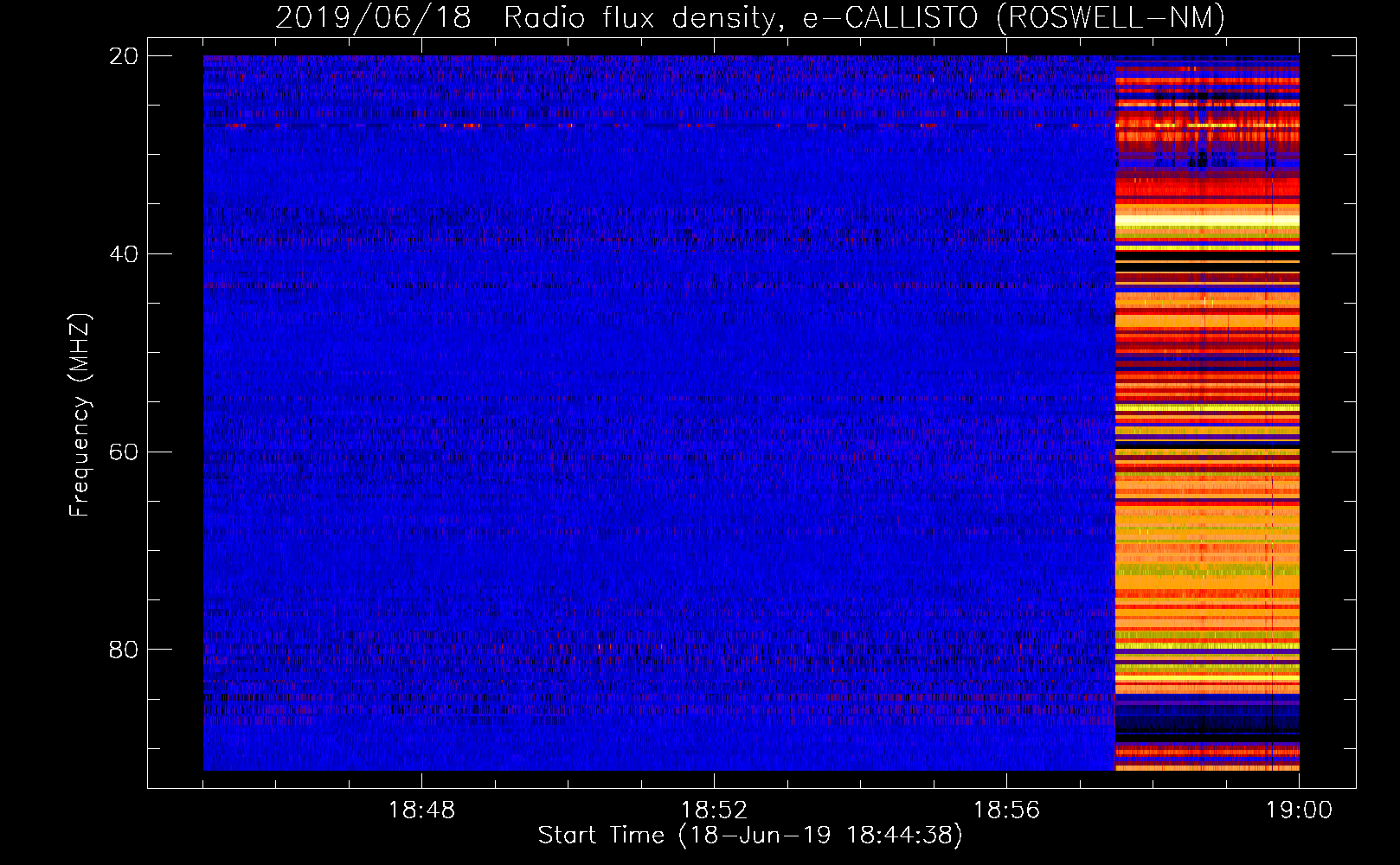1400x865 pixels.
Task: Click the '19:00' time tick label
Action: pyautogui.click(x=1299, y=811)
